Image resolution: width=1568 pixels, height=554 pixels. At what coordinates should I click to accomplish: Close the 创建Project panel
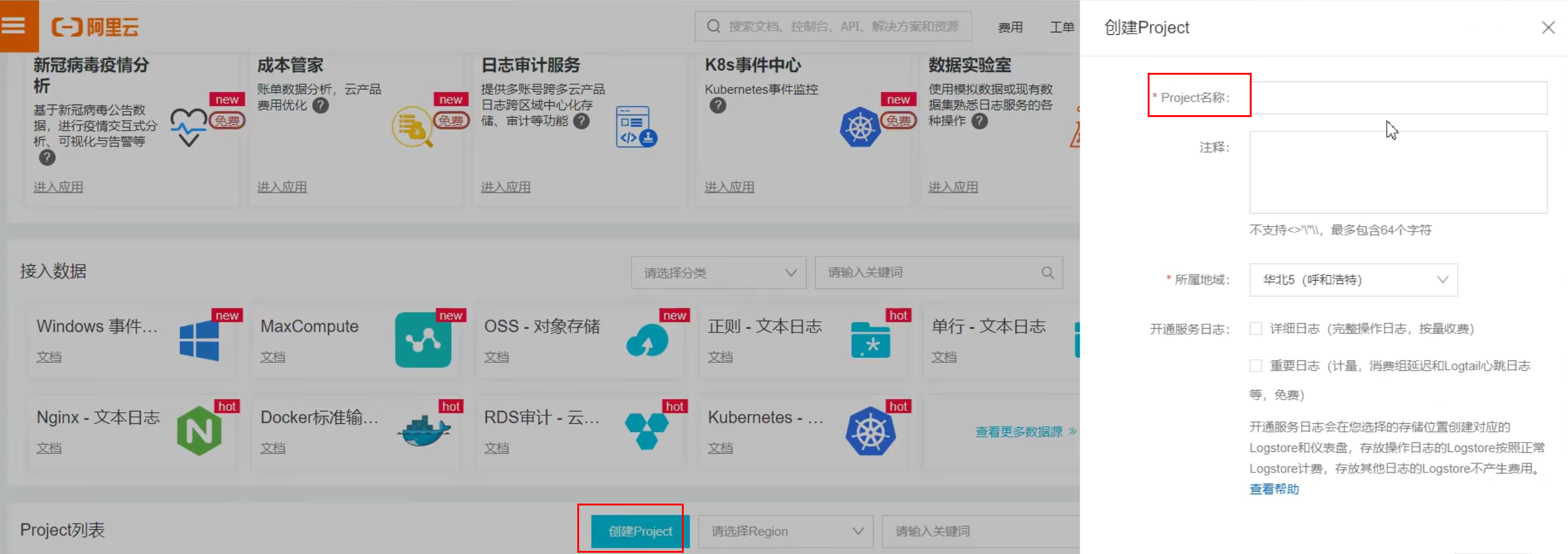tap(1548, 27)
